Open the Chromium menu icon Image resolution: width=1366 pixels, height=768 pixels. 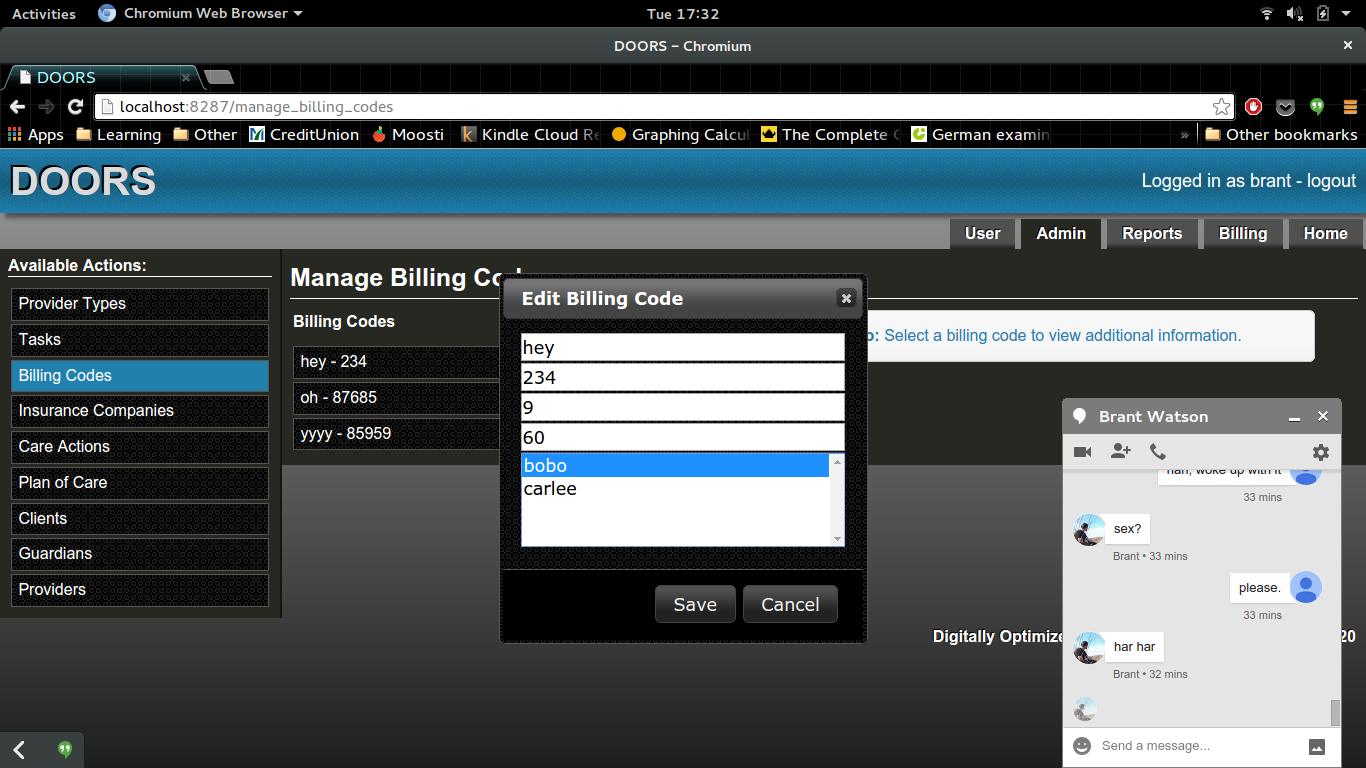coord(1349,107)
